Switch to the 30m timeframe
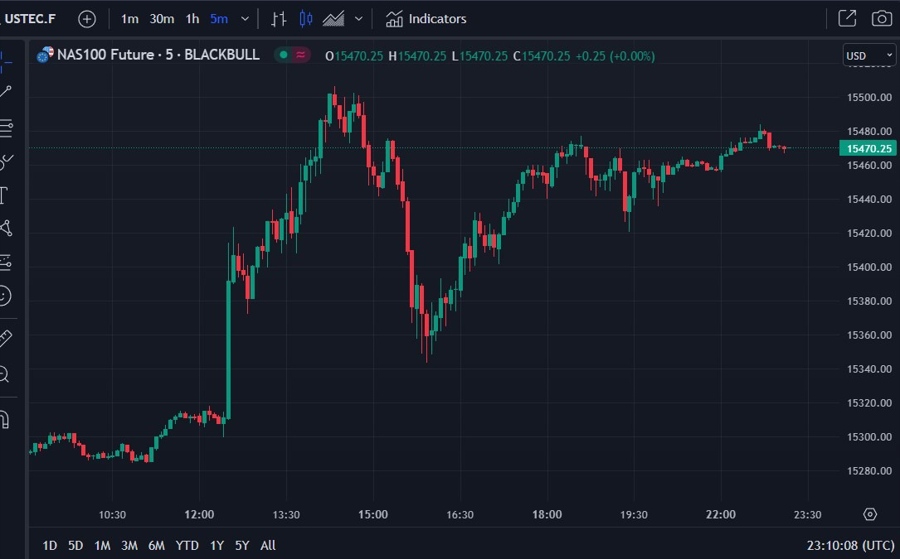900x559 pixels. click(162, 19)
